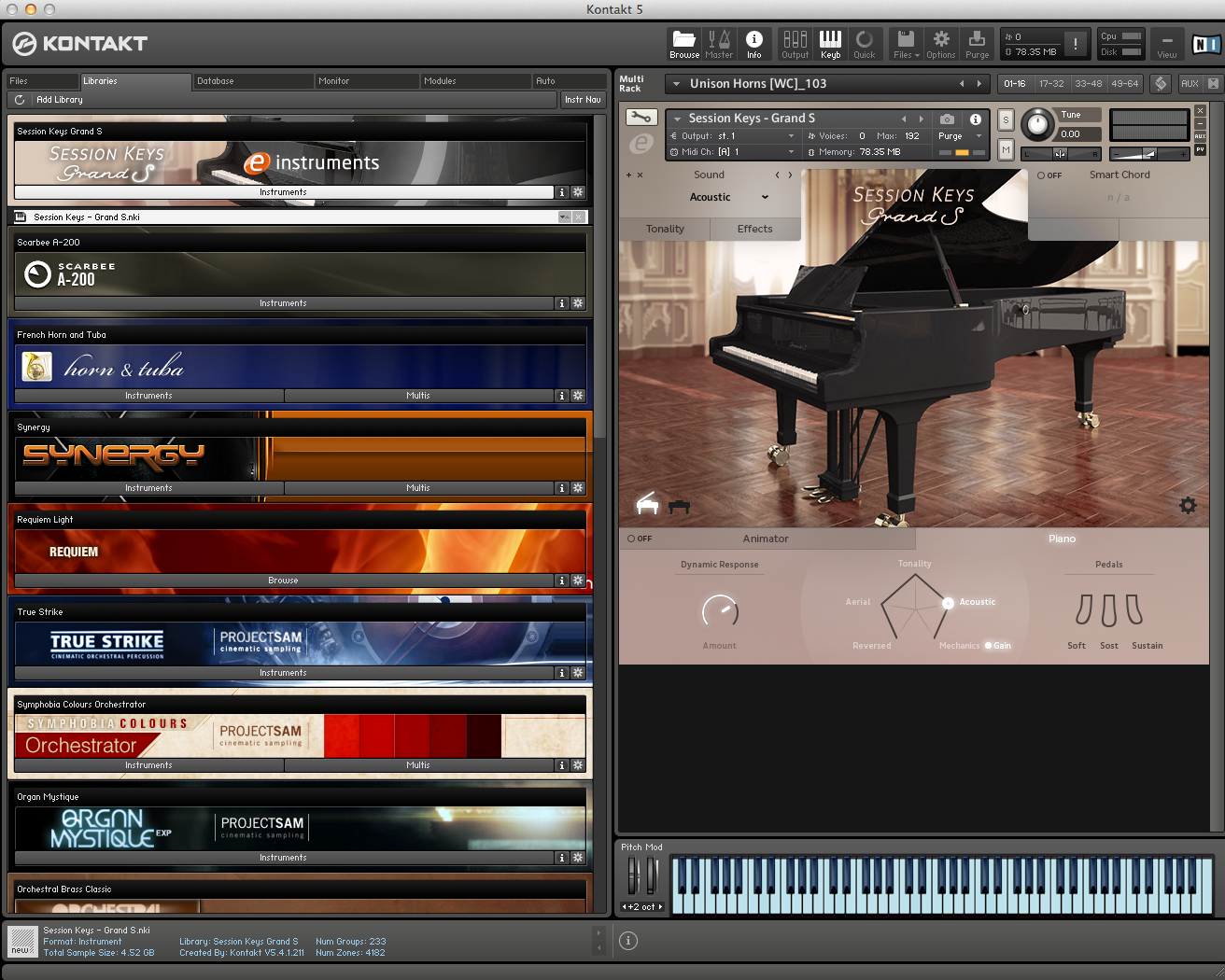Collapse the Session Keys - Grand S.nki entry
The image size is (1225, 980).
pos(564,217)
